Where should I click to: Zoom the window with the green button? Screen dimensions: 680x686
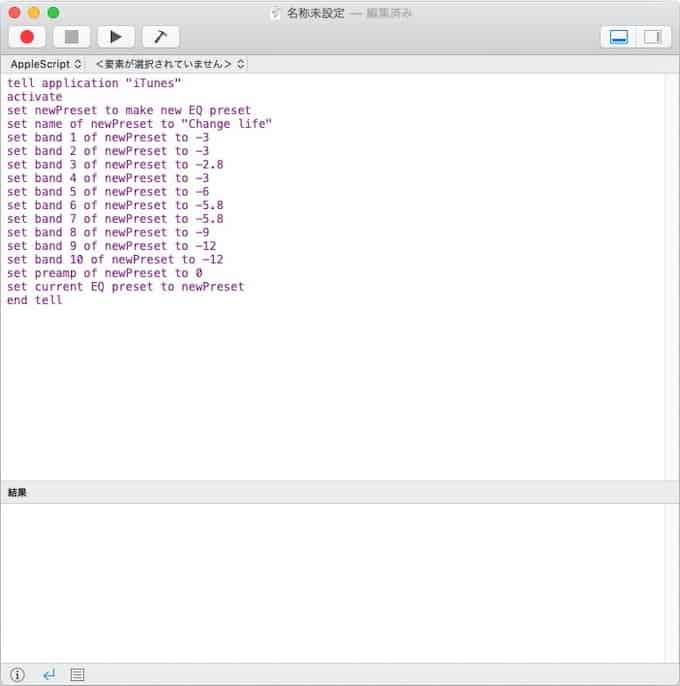point(53,13)
